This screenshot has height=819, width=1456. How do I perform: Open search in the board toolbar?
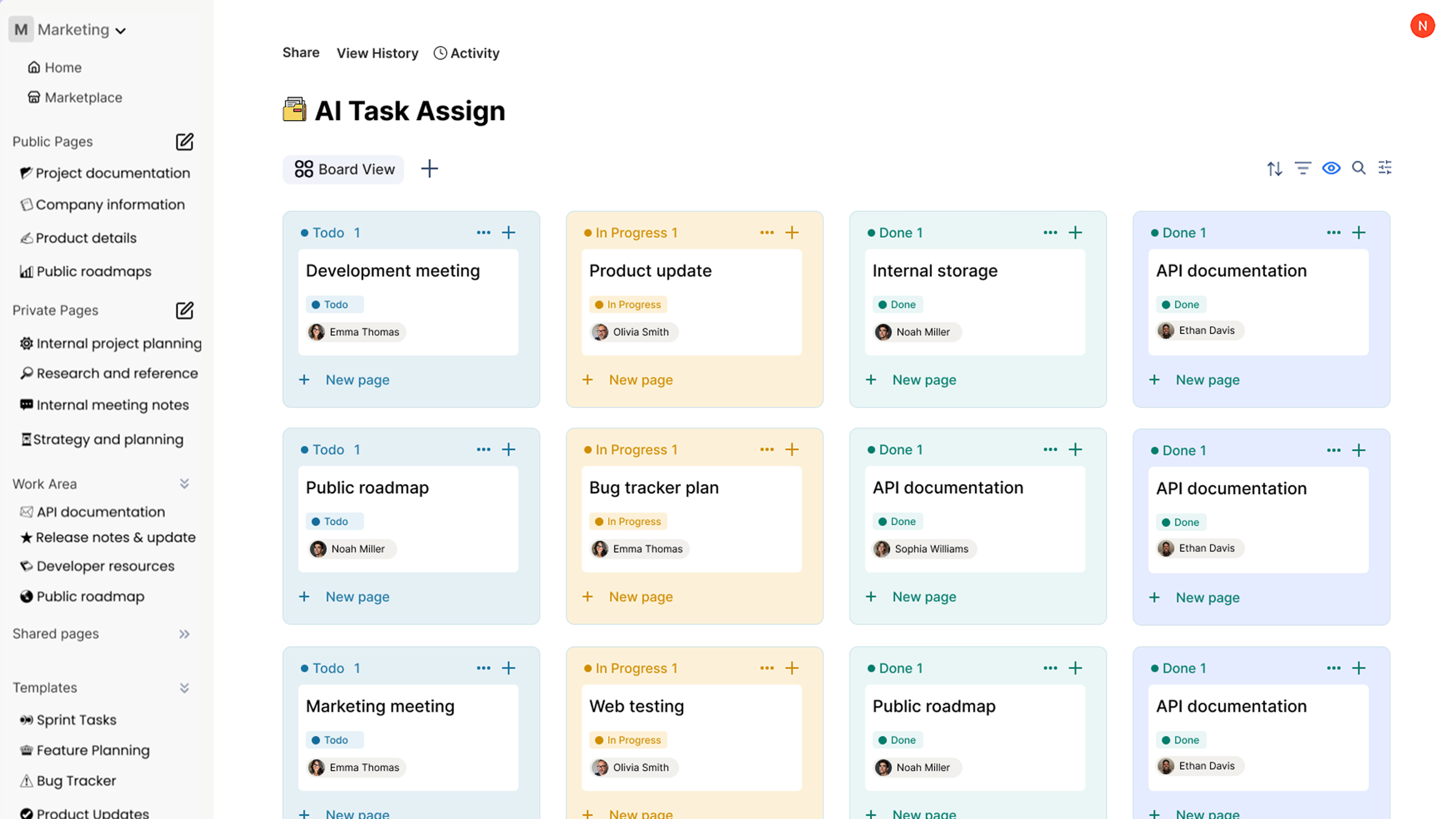click(1359, 168)
